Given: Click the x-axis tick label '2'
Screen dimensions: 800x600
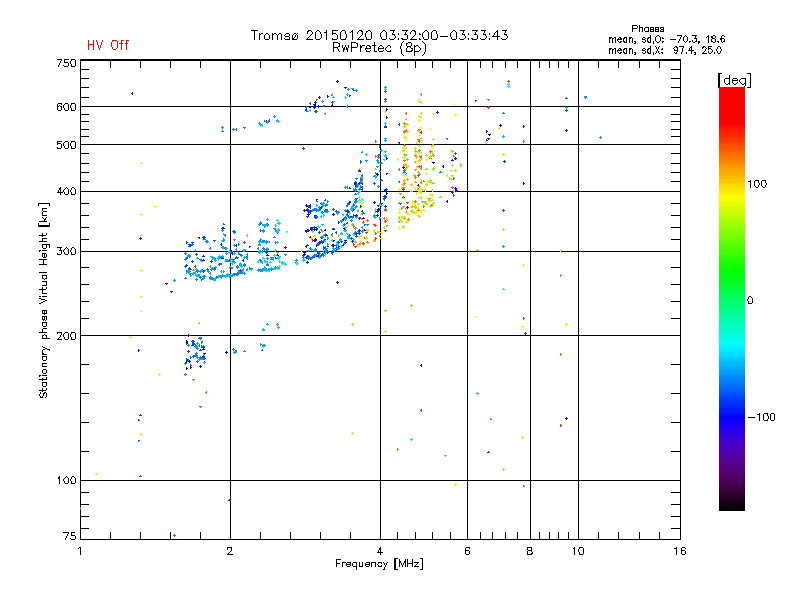Looking at the screenshot, I should pos(230,551).
